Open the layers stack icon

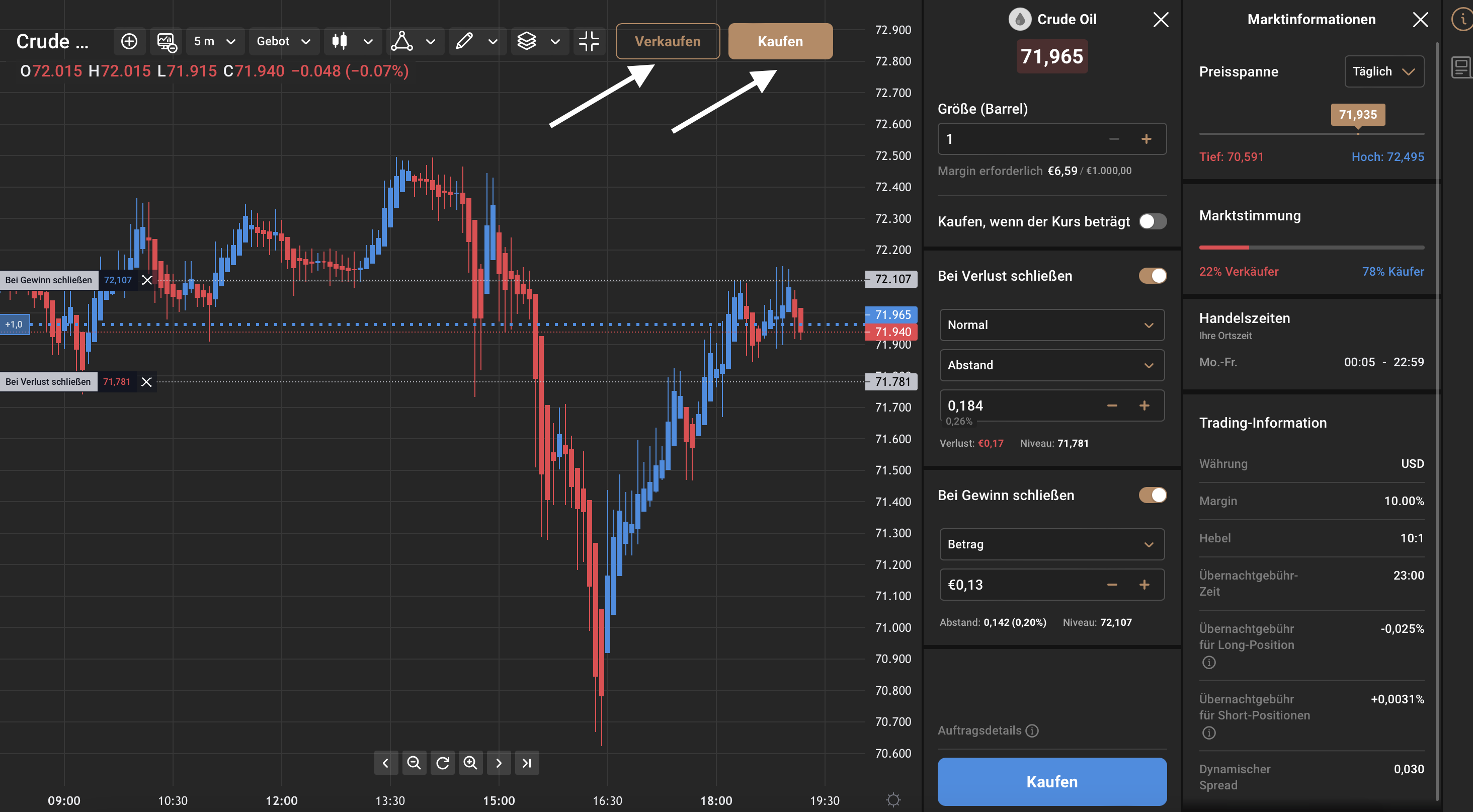click(x=526, y=41)
